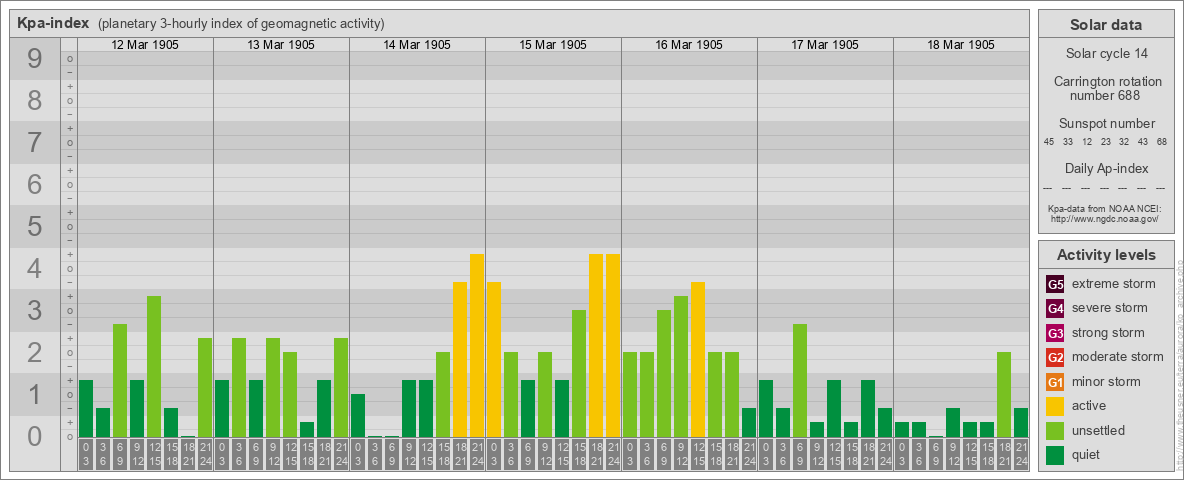Select the yellow active legend swatch
1184x480 pixels.
coord(1055,406)
